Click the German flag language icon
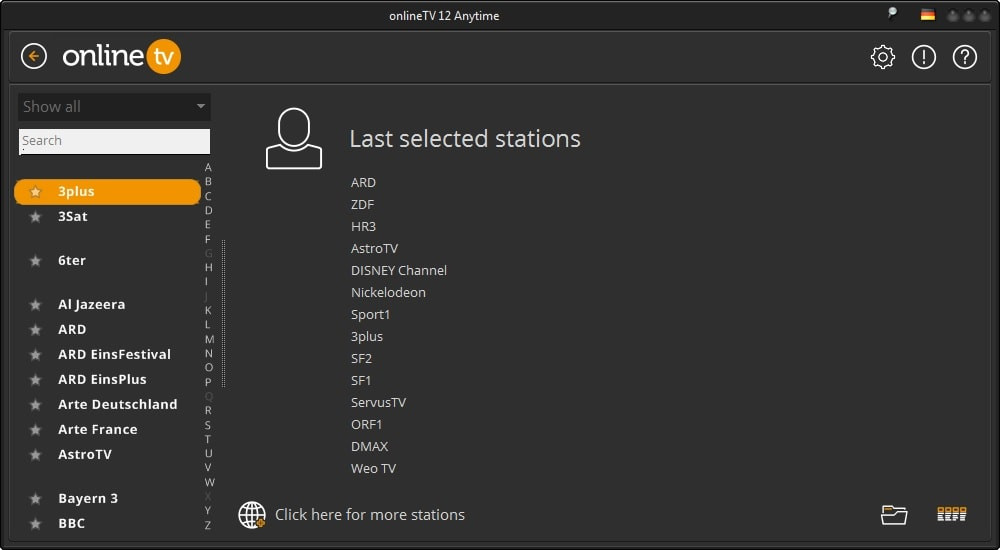This screenshot has width=1000, height=550. pyautogui.click(x=928, y=15)
